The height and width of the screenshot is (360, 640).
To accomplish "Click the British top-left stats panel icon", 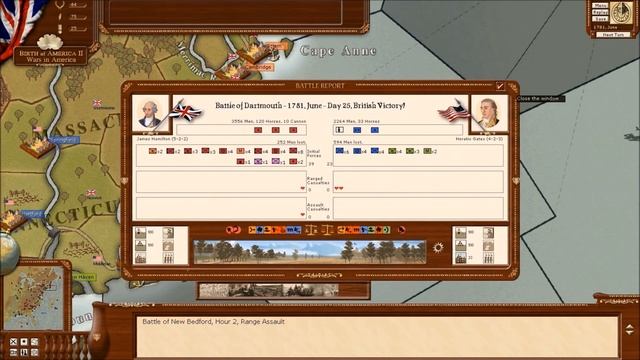I will pyautogui.click(x=140, y=233).
